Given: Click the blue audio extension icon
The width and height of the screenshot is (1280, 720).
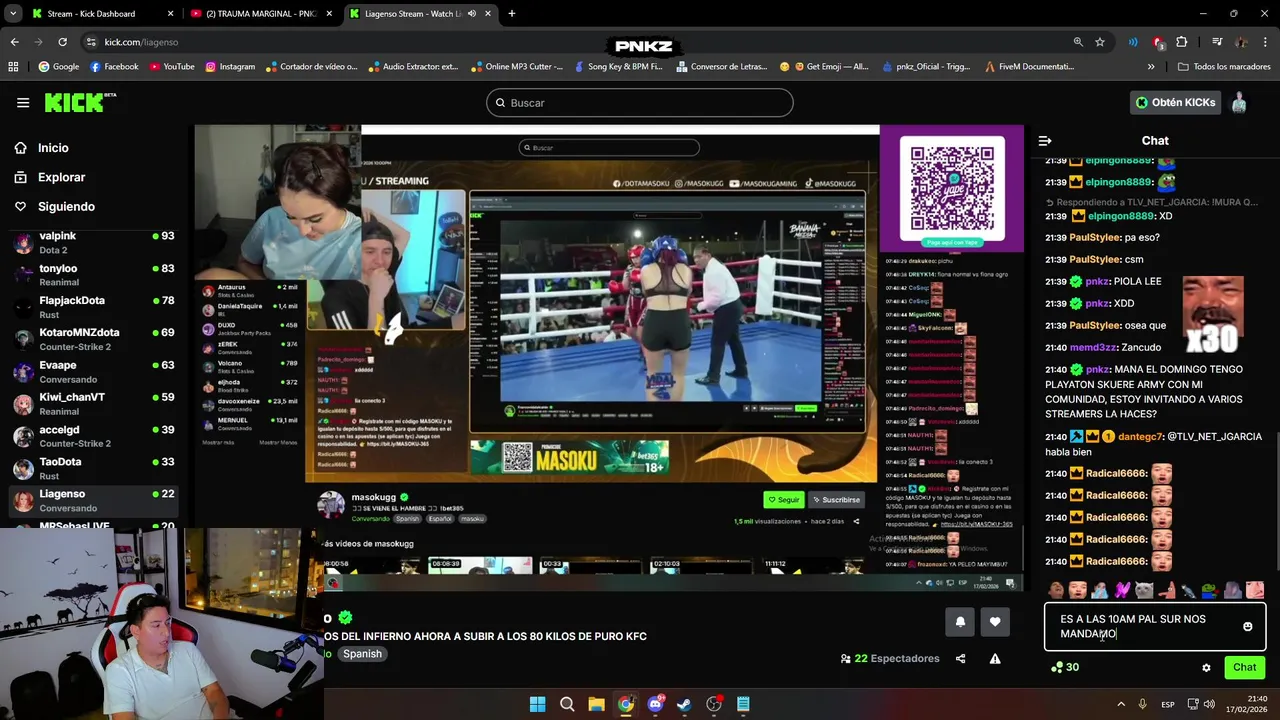Looking at the screenshot, I should 1133,42.
